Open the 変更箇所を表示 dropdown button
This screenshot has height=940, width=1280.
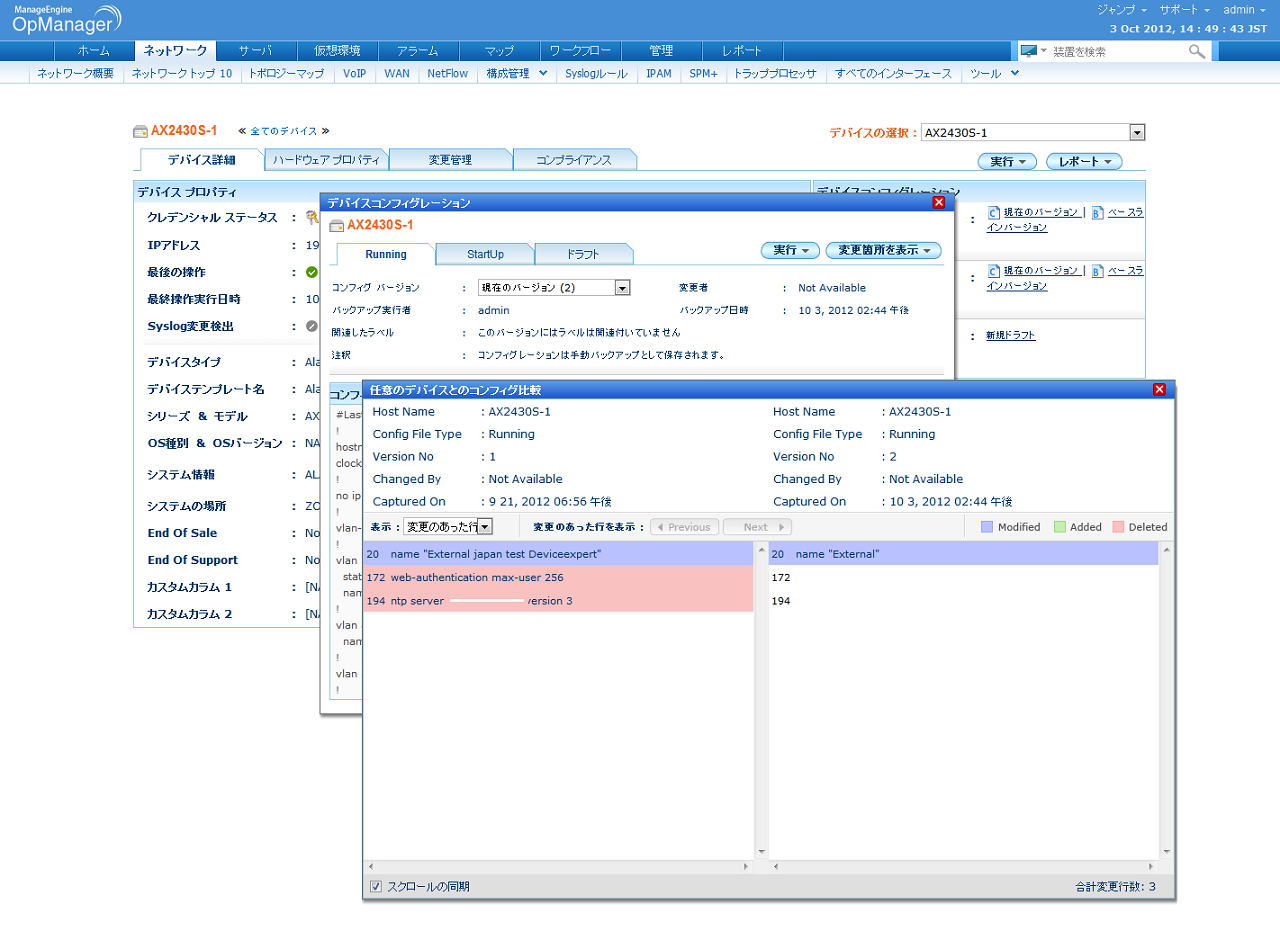(883, 251)
